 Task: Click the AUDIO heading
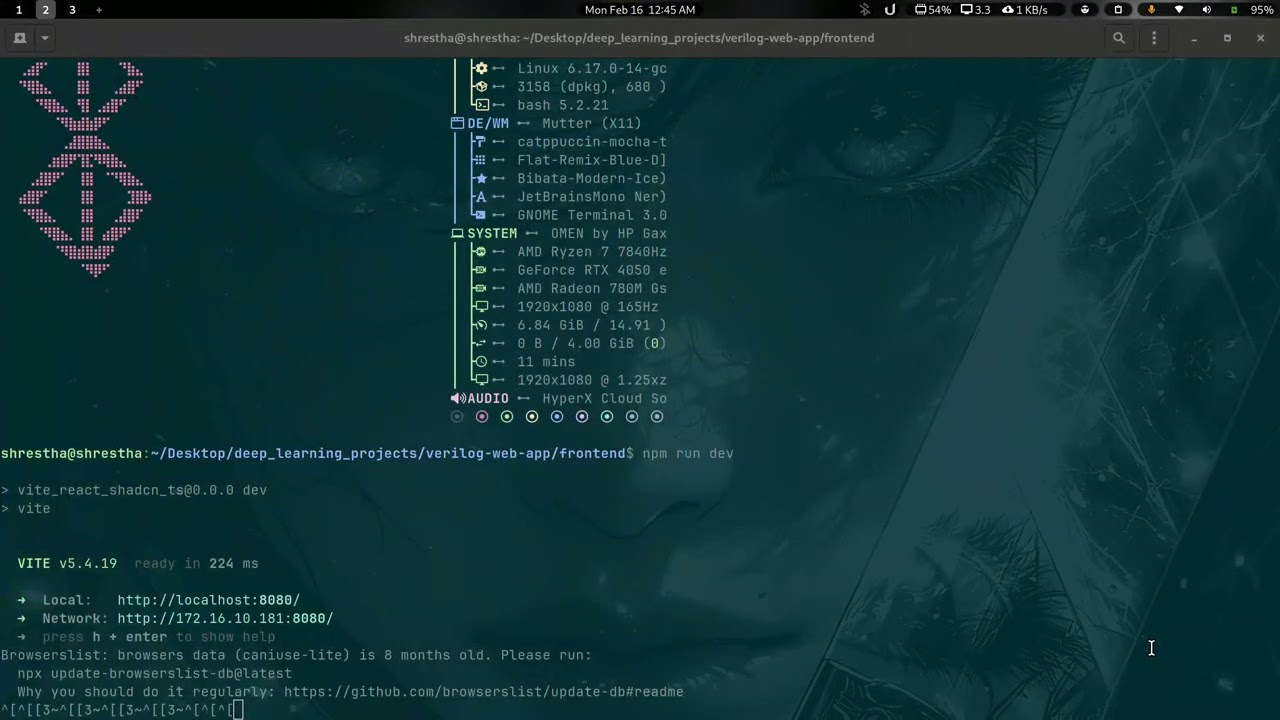click(488, 399)
